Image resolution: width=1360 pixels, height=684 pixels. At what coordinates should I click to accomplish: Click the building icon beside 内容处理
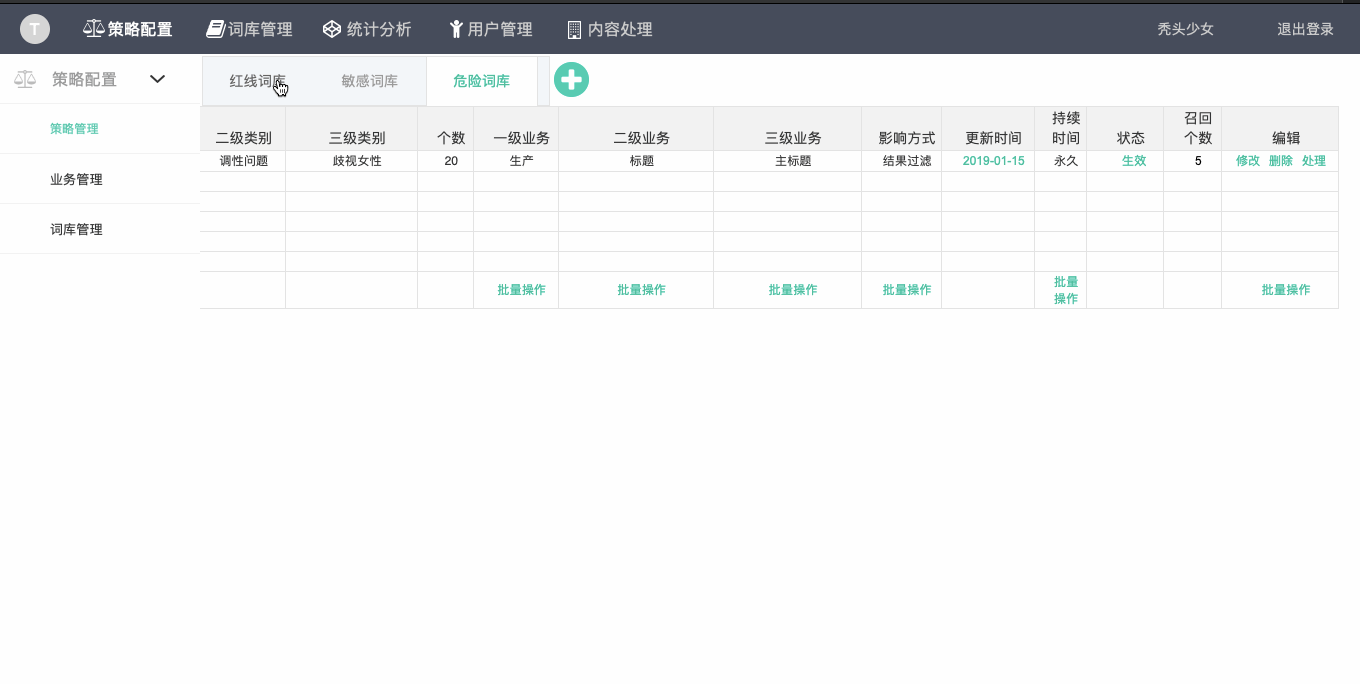coord(574,29)
